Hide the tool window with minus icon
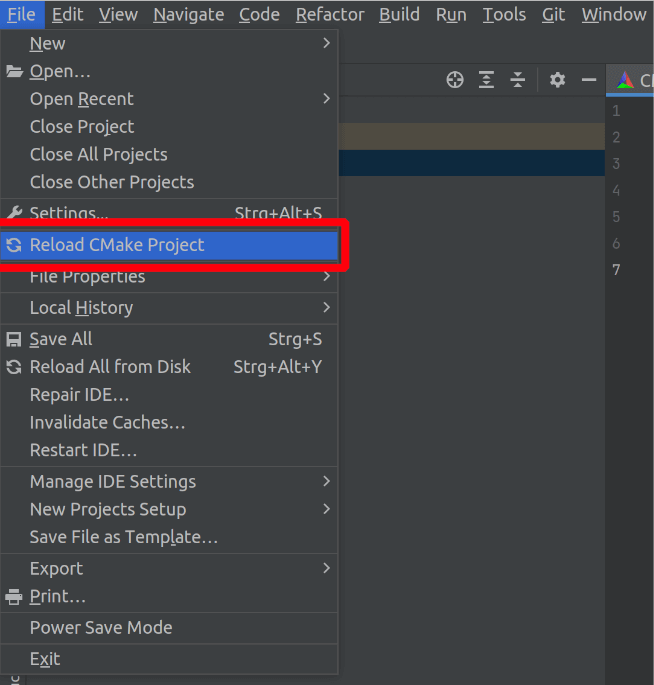The image size is (654, 685). (x=589, y=80)
